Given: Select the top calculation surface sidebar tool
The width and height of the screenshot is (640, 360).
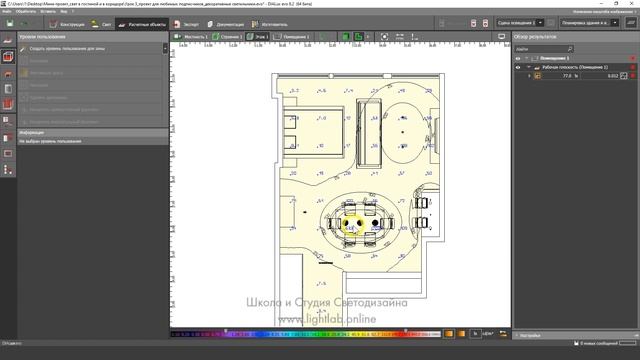Looking at the screenshot, I should [x=8, y=40].
